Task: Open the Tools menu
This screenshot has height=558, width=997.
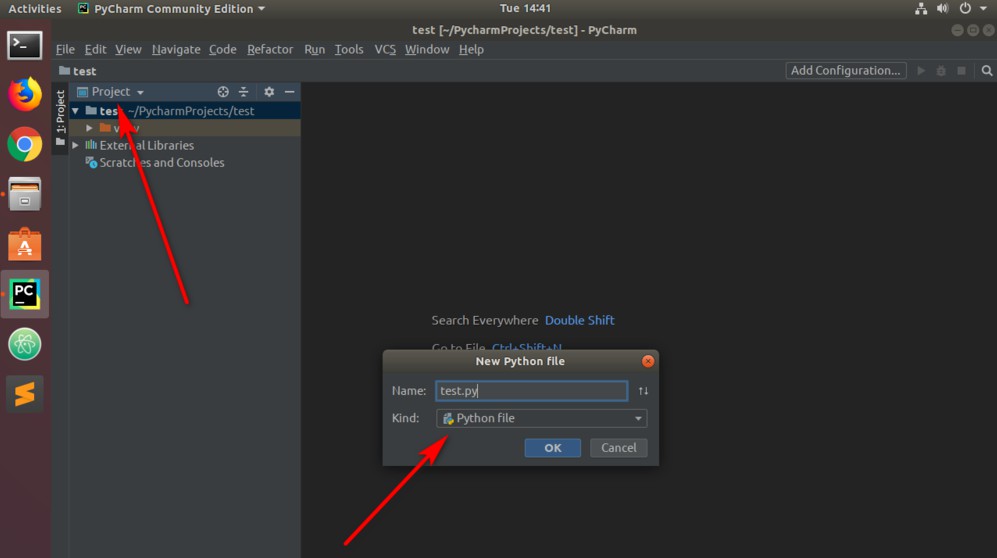Action: [349, 49]
